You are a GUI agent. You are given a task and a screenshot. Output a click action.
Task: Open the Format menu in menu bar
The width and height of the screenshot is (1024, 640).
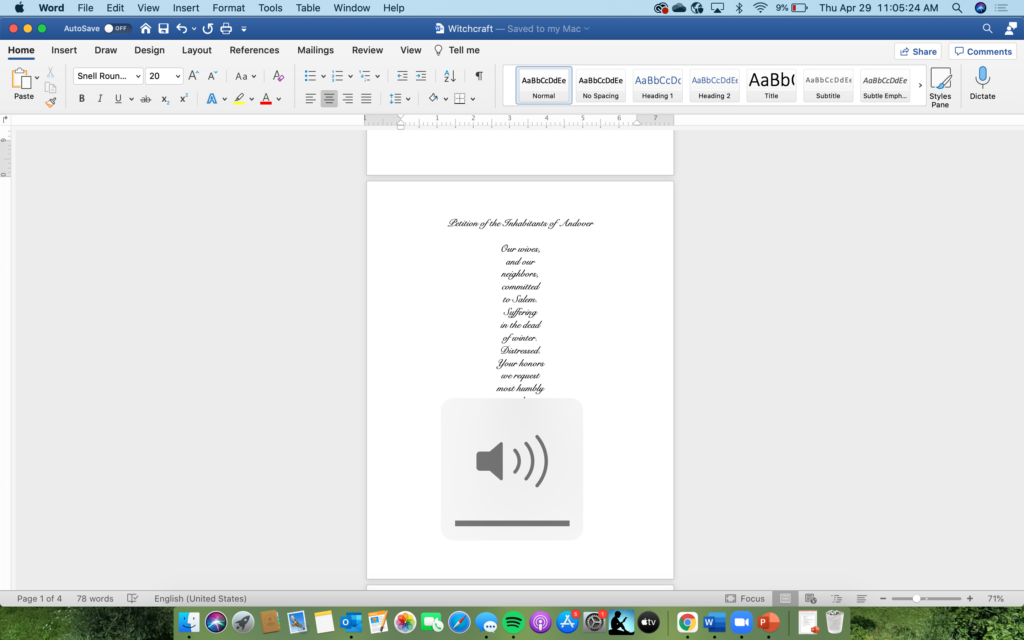coord(229,8)
